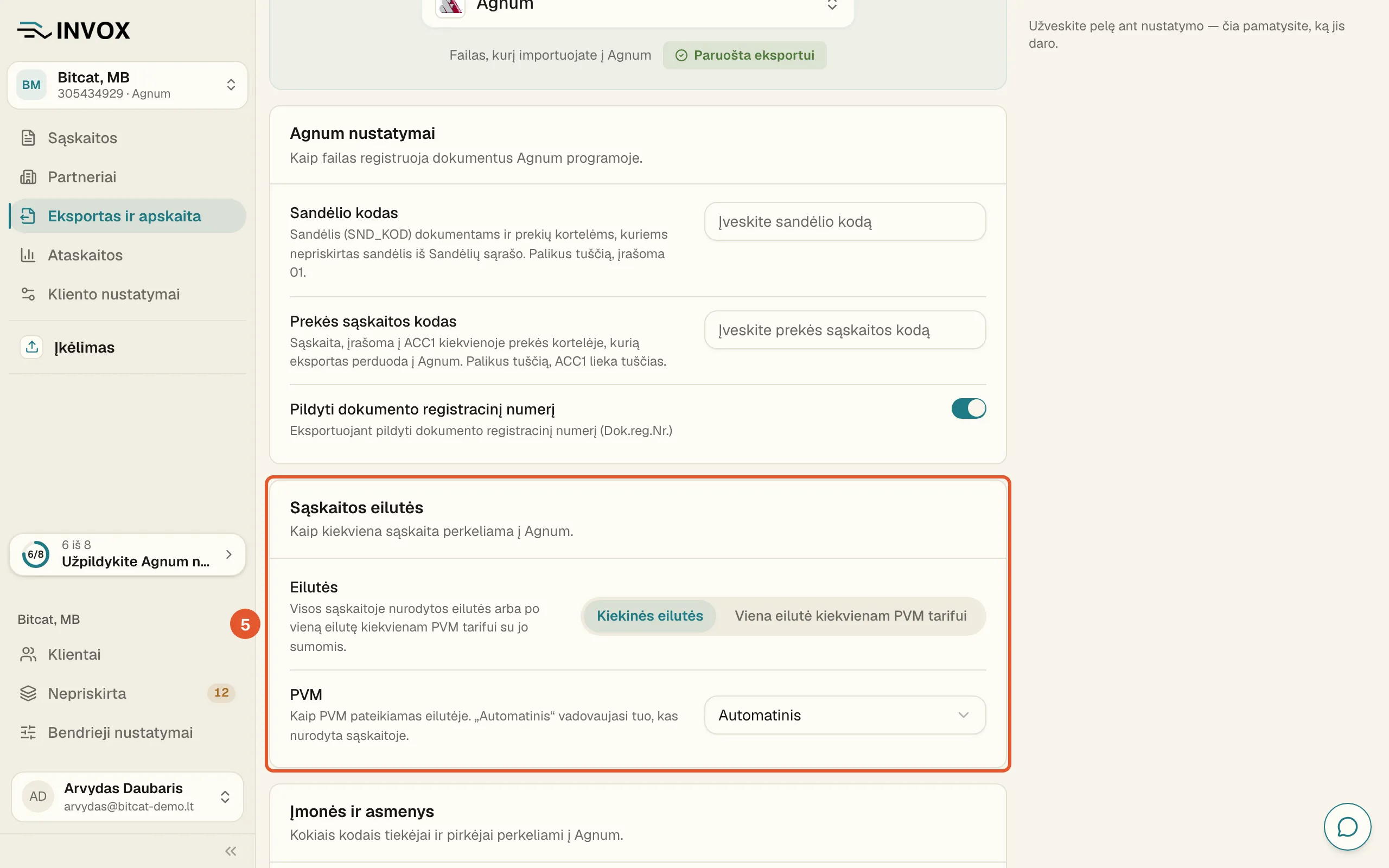Collapse sidebar with double chevron icon
This screenshot has height=868, width=1389.
(x=231, y=851)
